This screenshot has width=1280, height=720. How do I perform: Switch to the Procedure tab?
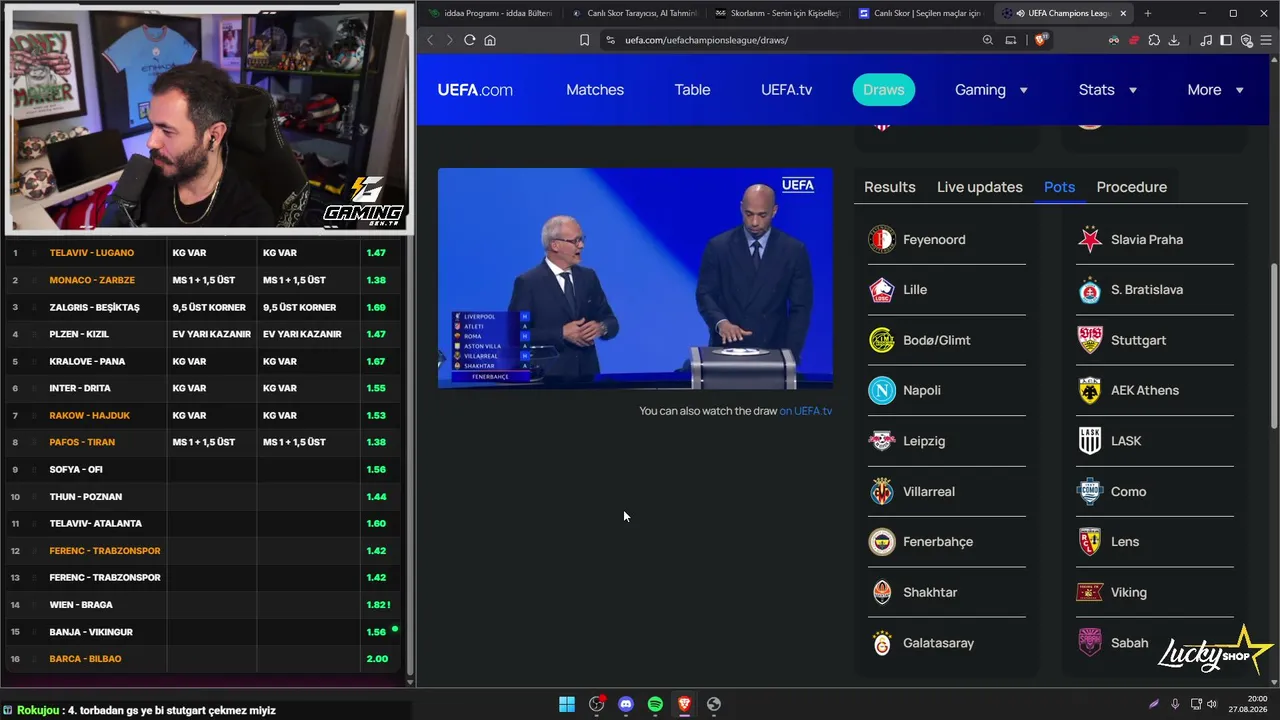click(x=1132, y=187)
